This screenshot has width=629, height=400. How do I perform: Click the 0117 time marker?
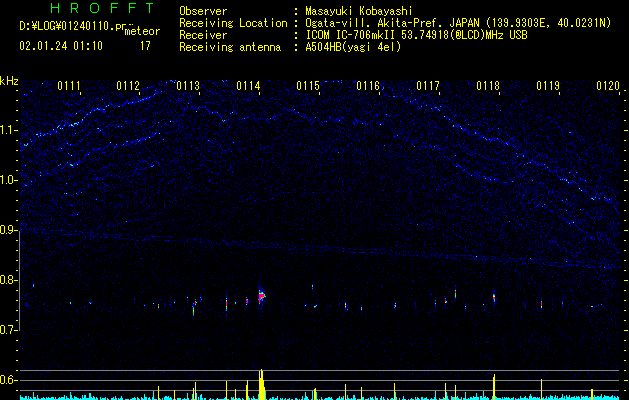point(428,86)
